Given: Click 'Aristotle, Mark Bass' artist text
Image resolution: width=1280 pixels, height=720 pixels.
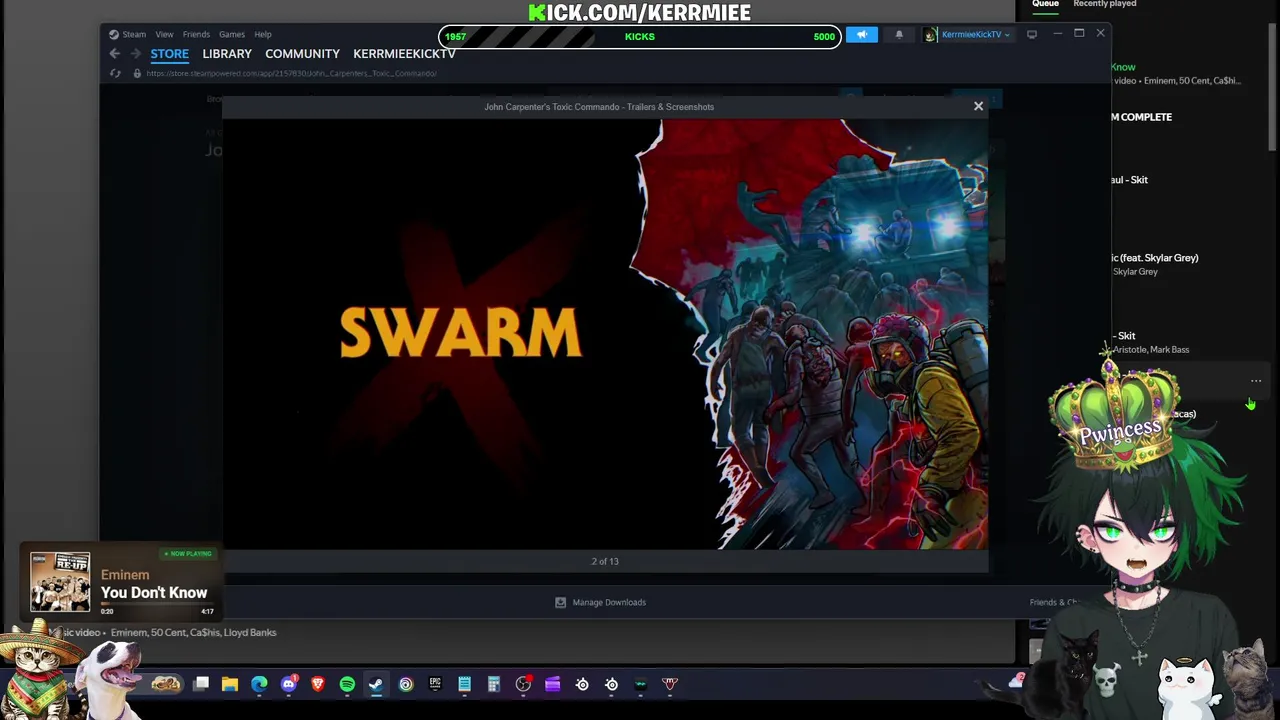Looking at the screenshot, I should [1151, 350].
